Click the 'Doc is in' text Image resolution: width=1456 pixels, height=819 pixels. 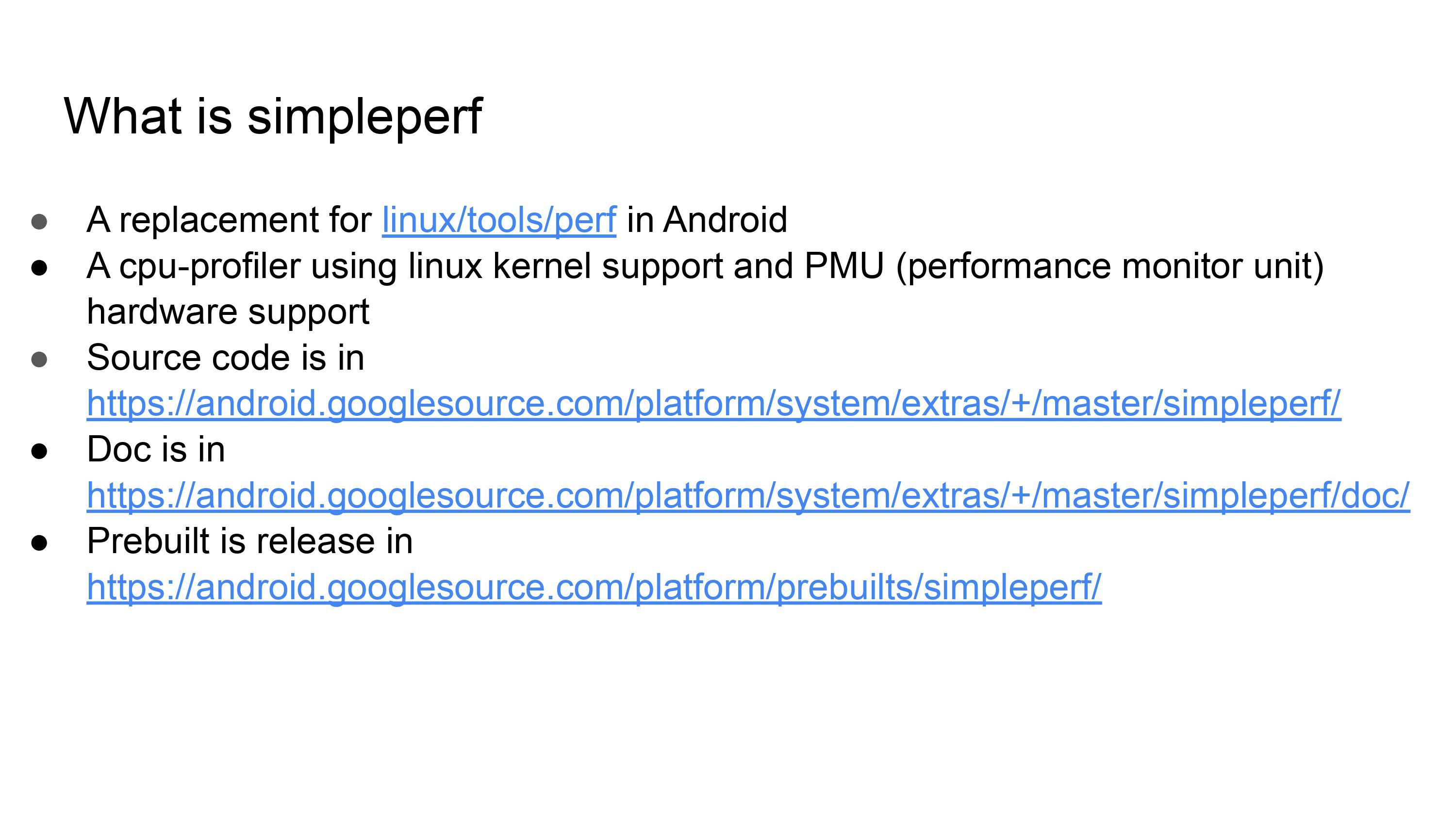pos(156,449)
